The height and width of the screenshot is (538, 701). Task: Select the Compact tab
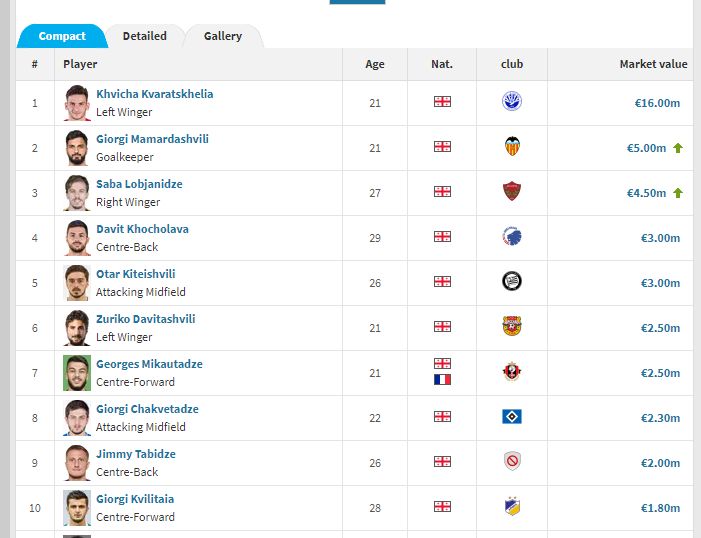pos(62,36)
